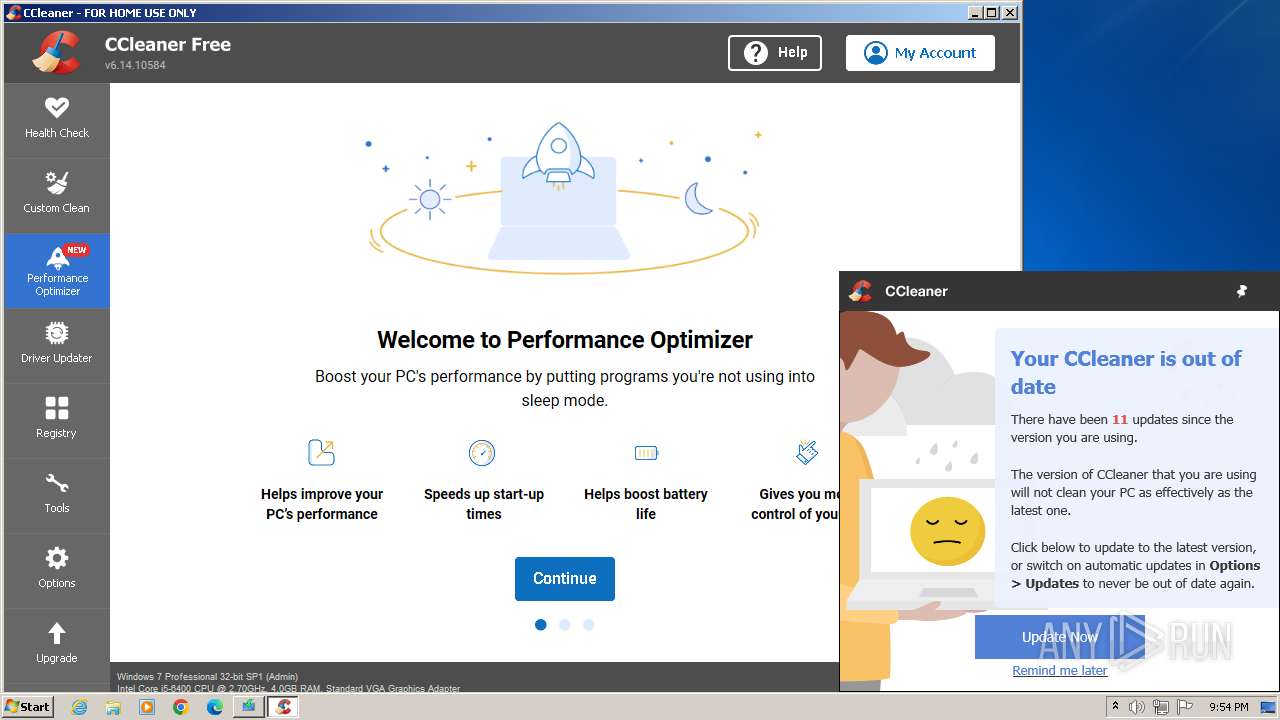Click the more-control pointer icon
The image size is (1280, 720).
tap(807, 453)
